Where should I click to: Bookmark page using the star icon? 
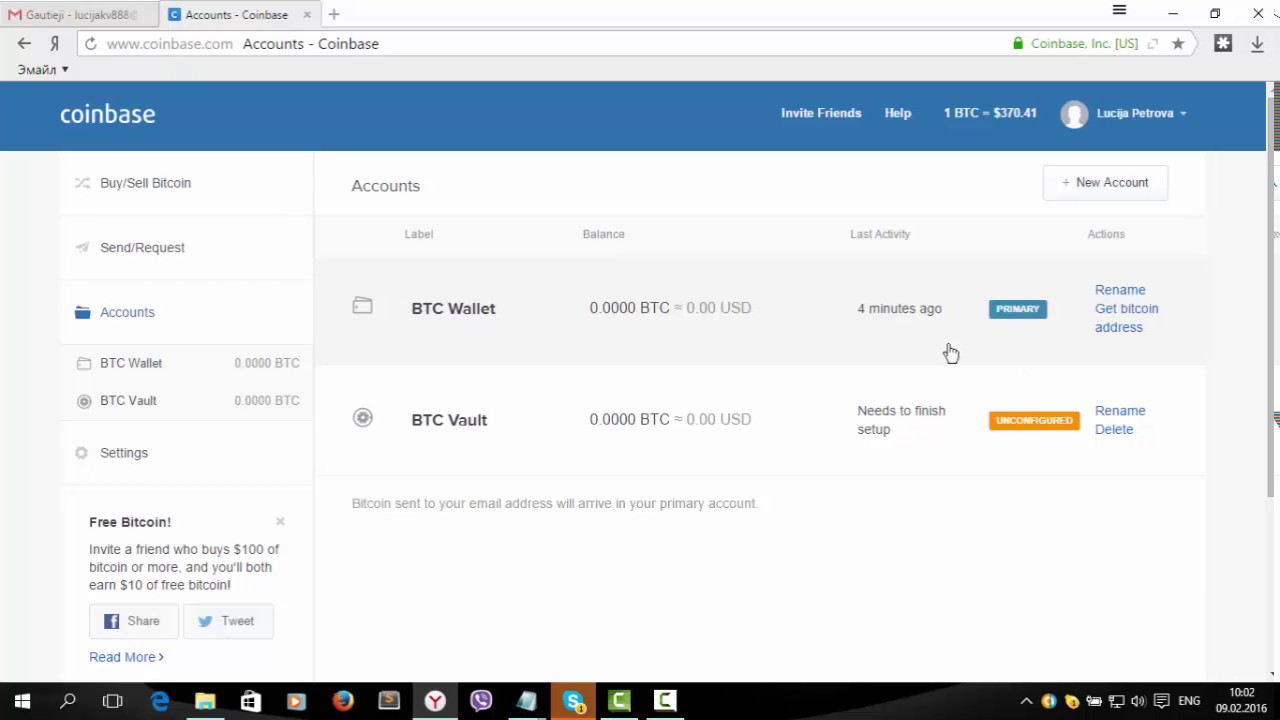pos(1178,44)
